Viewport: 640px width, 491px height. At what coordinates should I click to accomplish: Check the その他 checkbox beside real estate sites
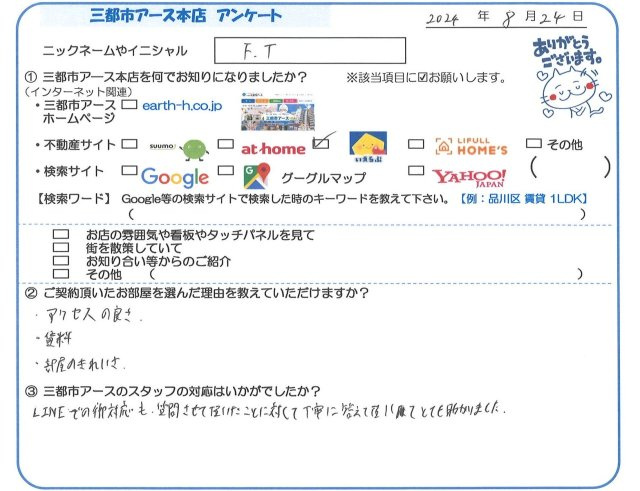(x=534, y=143)
